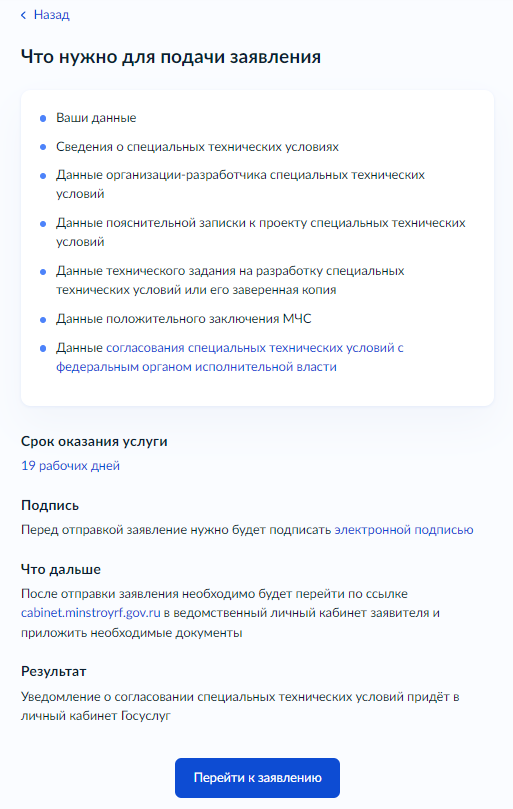Image resolution: width=513 pixels, height=809 pixels.
Task: Click the Данные организации-разработчика list item
Action: pos(241,184)
